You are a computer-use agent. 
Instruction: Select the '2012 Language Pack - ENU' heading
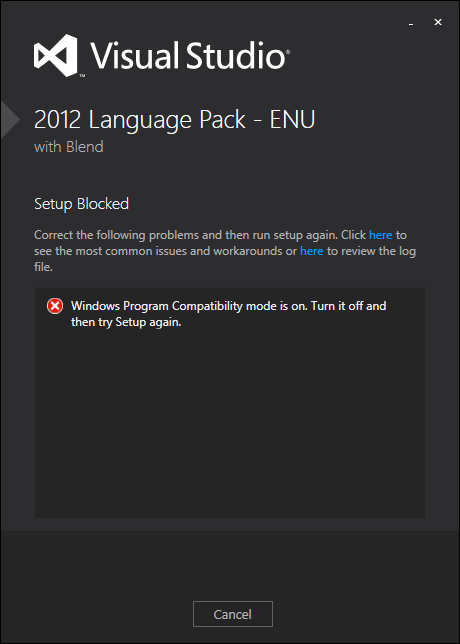coord(175,120)
